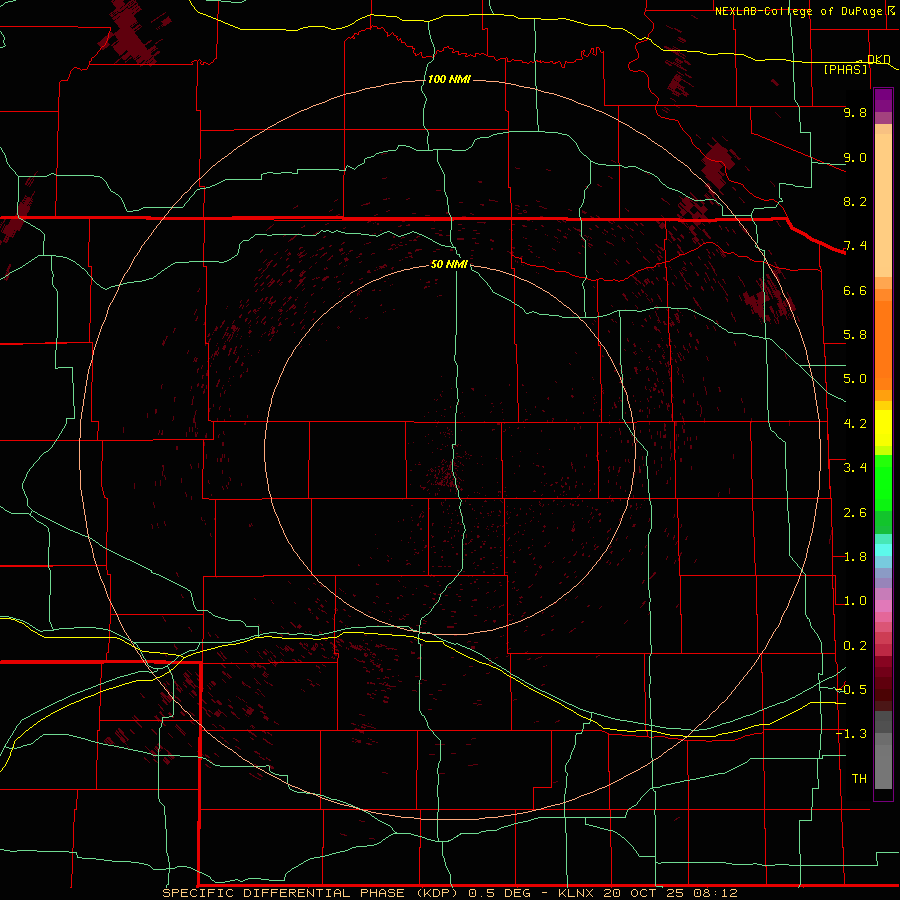Click the "KLNX" station identifier in caption
Viewport: 900px width, 900px height.
tap(576, 893)
